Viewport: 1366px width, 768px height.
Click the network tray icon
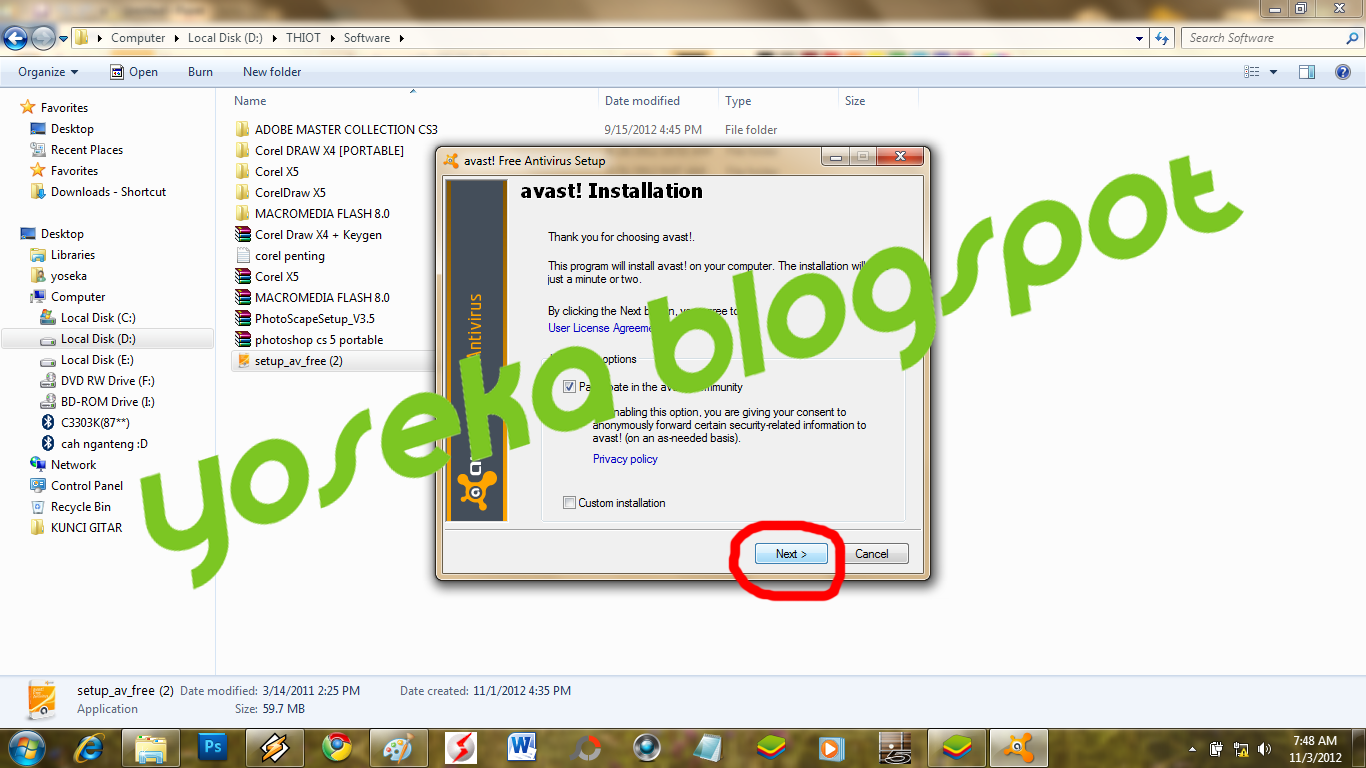(1241, 748)
